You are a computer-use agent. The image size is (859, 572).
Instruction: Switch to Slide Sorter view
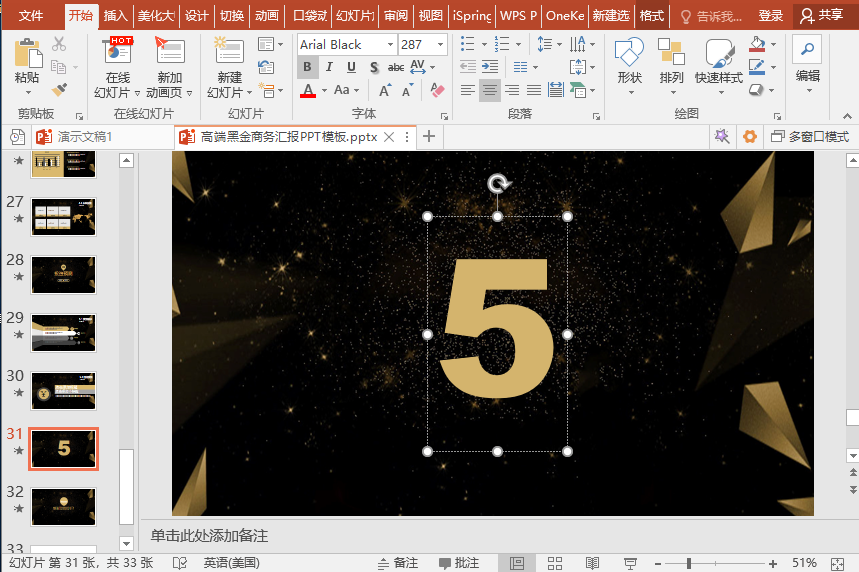point(555,563)
